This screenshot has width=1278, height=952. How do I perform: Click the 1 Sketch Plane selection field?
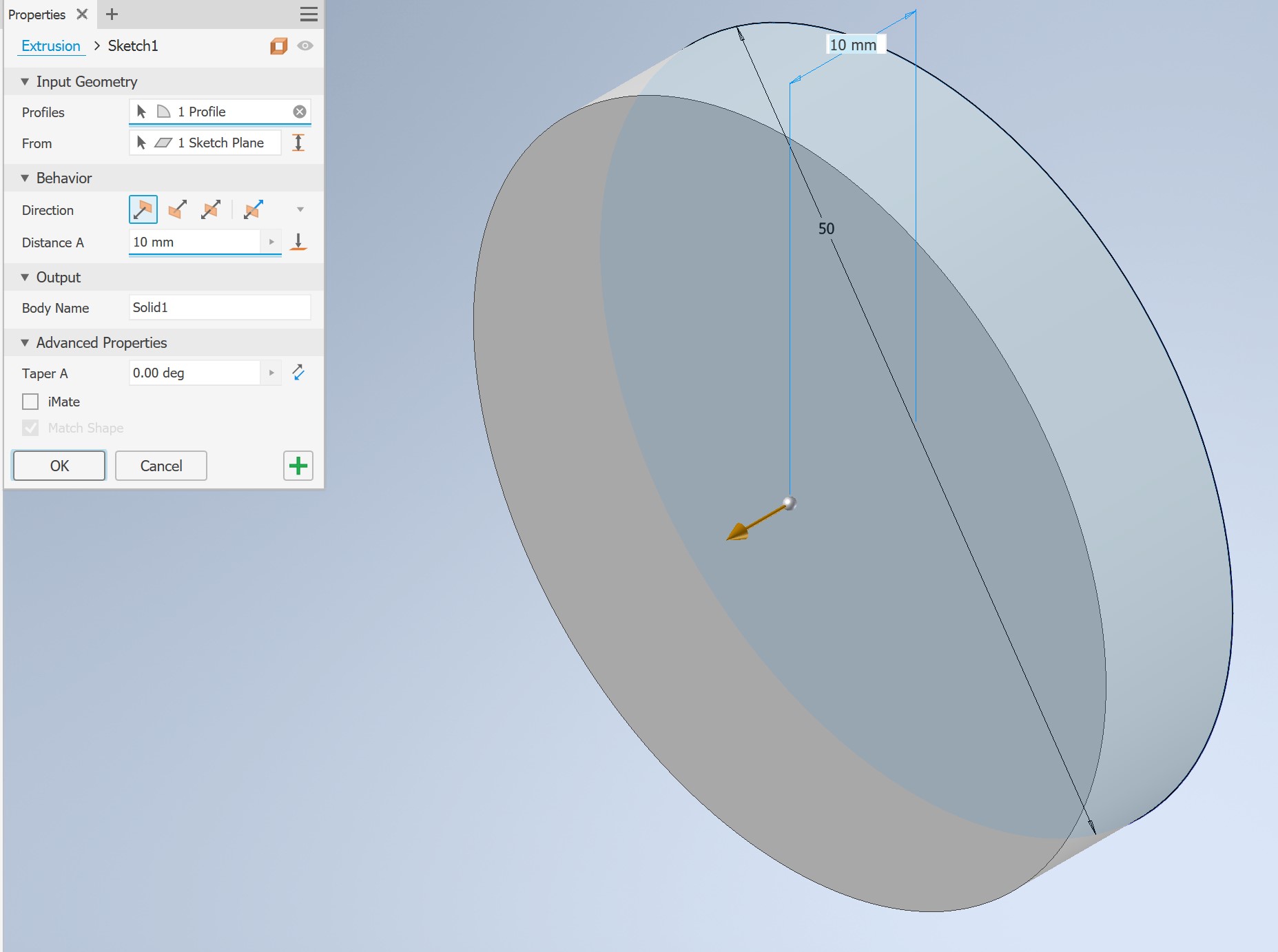[x=205, y=143]
